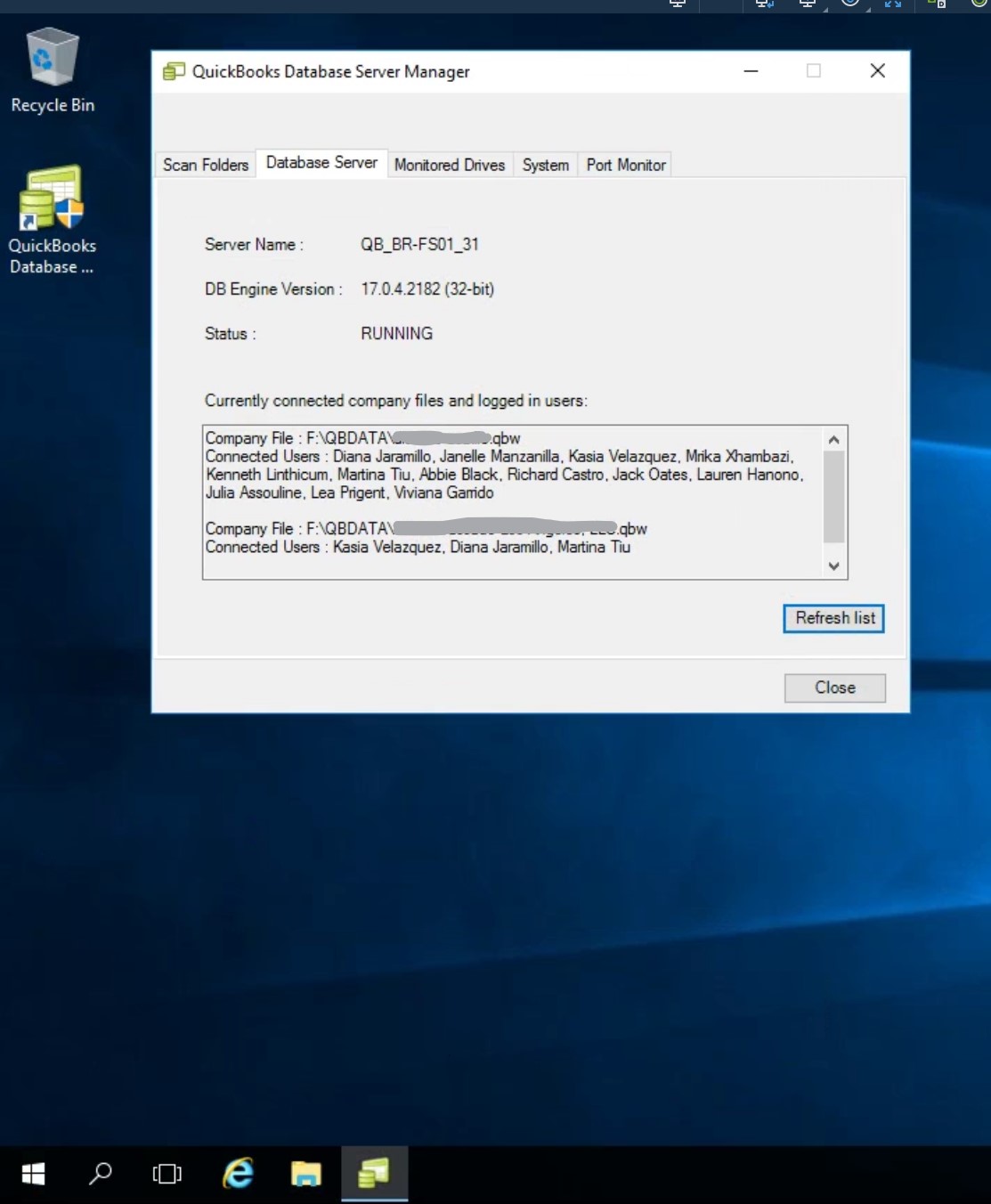Viewport: 991px width, 1204px height.
Task: Click the Refresh list button
Action: click(833, 618)
